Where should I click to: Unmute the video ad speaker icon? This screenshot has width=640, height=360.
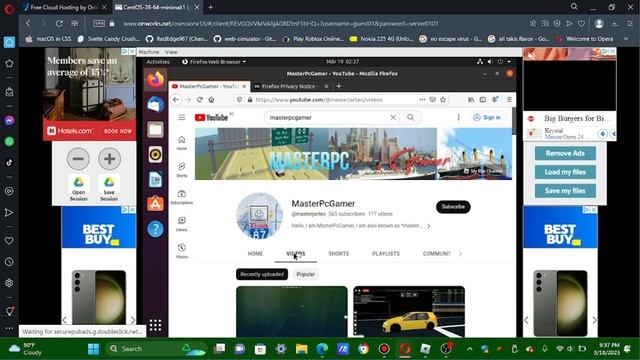click(x=531, y=56)
